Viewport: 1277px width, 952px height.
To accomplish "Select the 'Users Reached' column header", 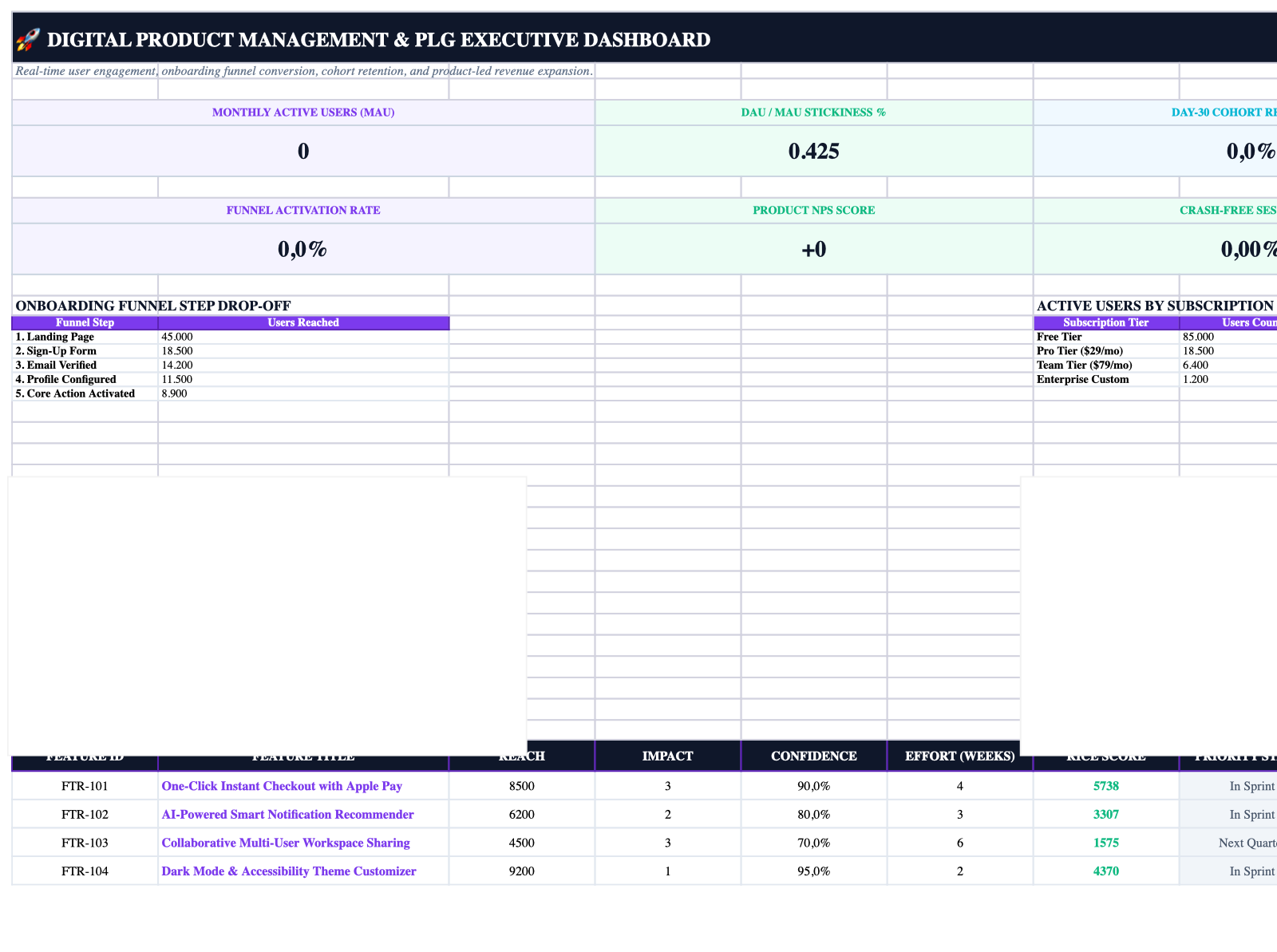I will 303,323.
